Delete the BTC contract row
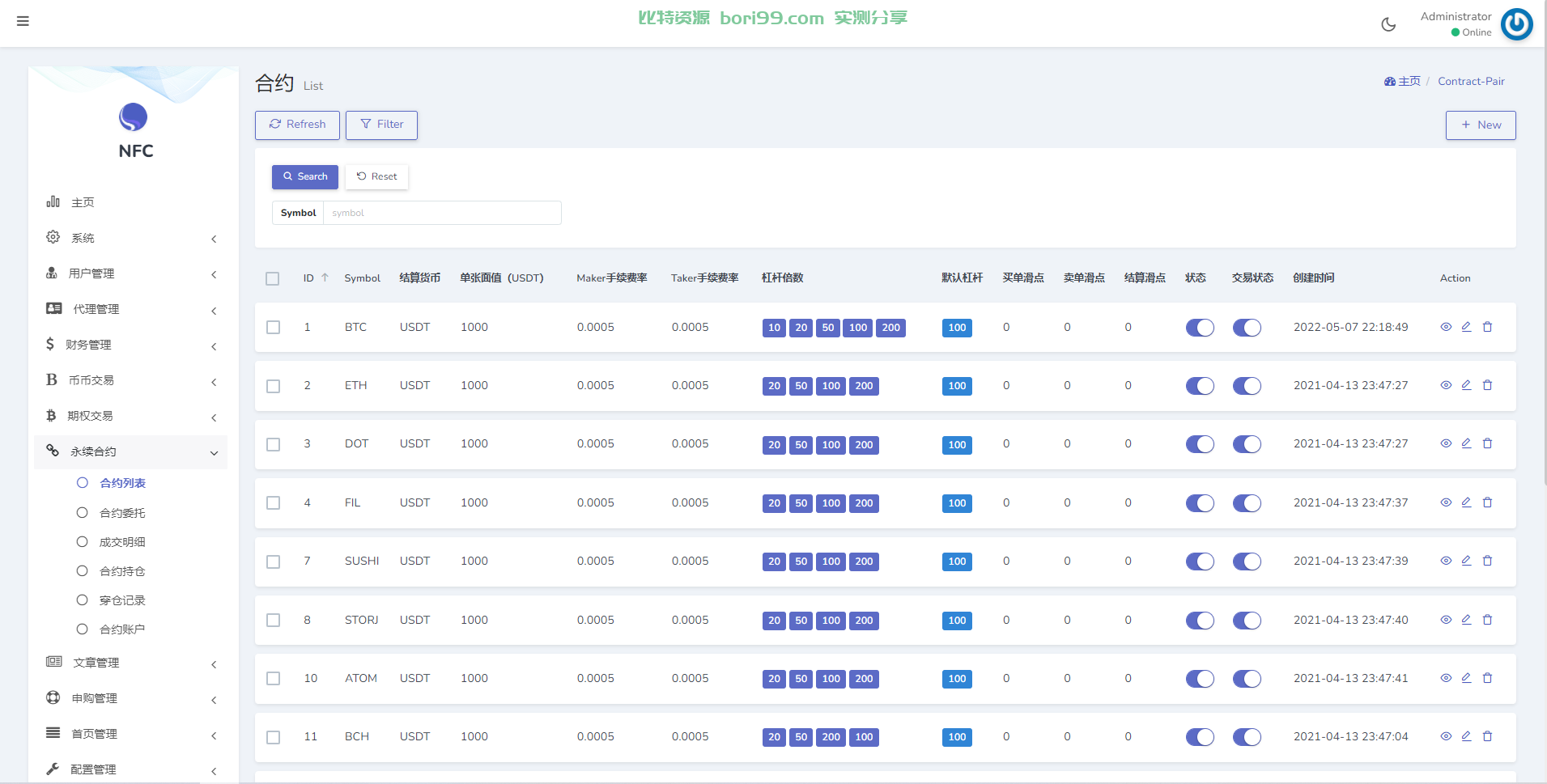 [x=1487, y=327]
